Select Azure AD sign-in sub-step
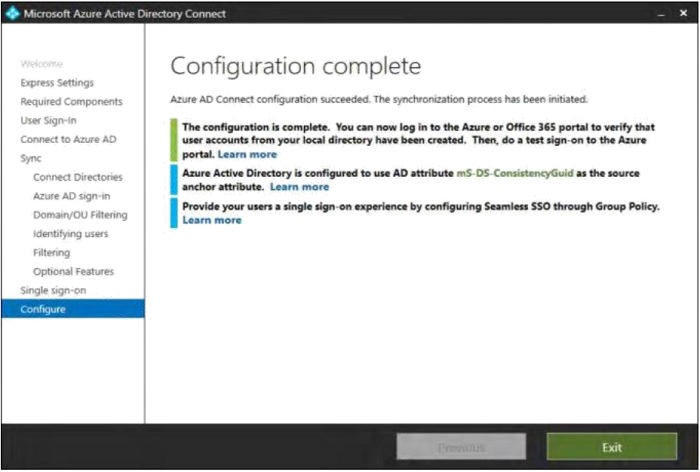The height and width of the screenshot is (472, 700). click(x=71, y=196)
